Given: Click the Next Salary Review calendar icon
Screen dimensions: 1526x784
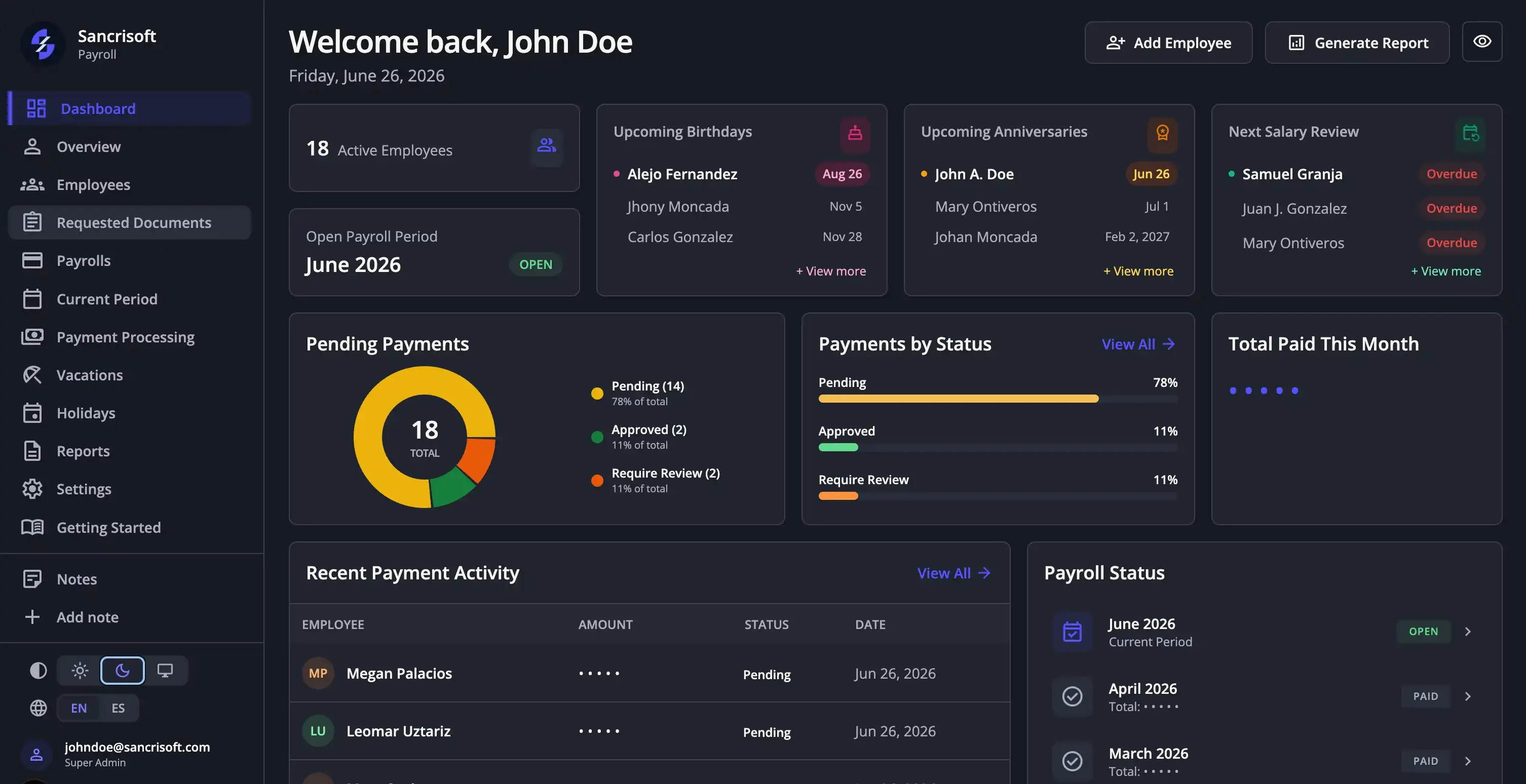Looking at the screenshot, I should point(1470,133).
